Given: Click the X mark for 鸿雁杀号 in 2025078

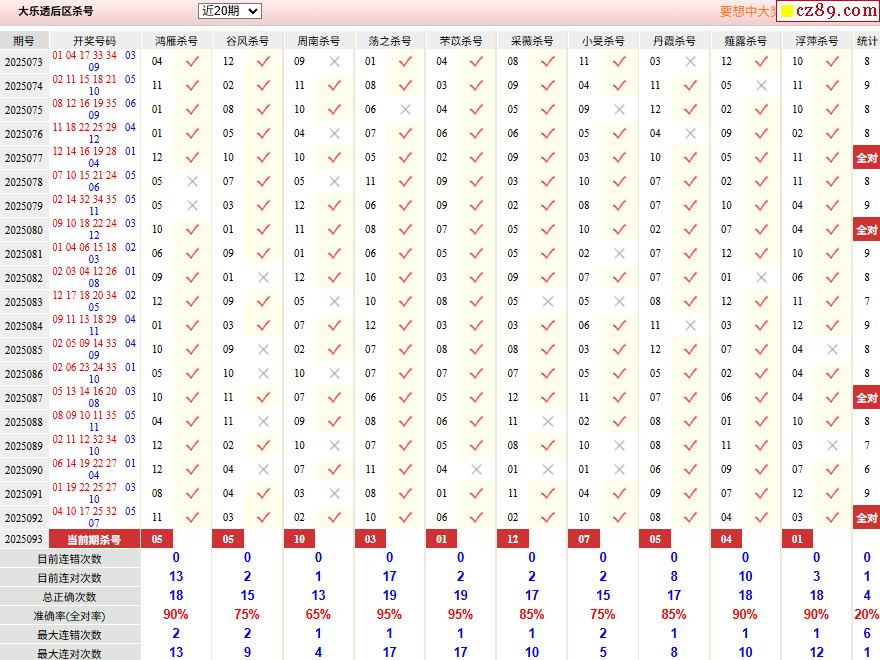Looking at the screenshot, I should click(x=192, y=182).
